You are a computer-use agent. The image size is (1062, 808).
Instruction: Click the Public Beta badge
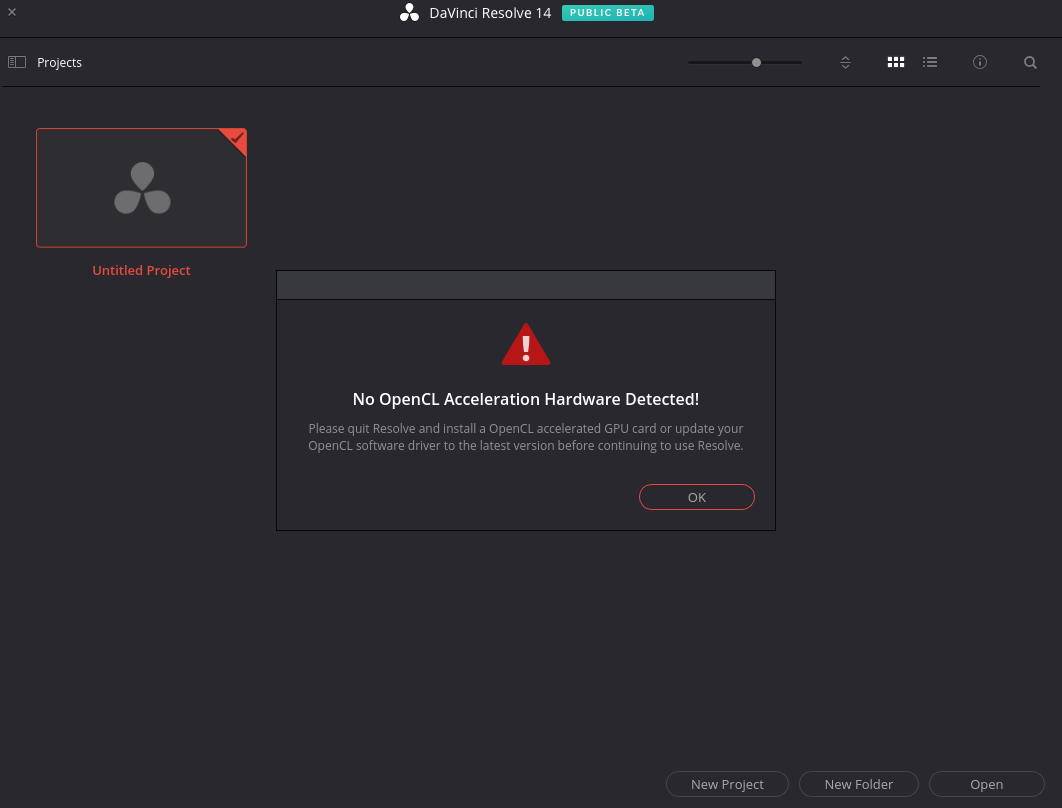(608, 13)
